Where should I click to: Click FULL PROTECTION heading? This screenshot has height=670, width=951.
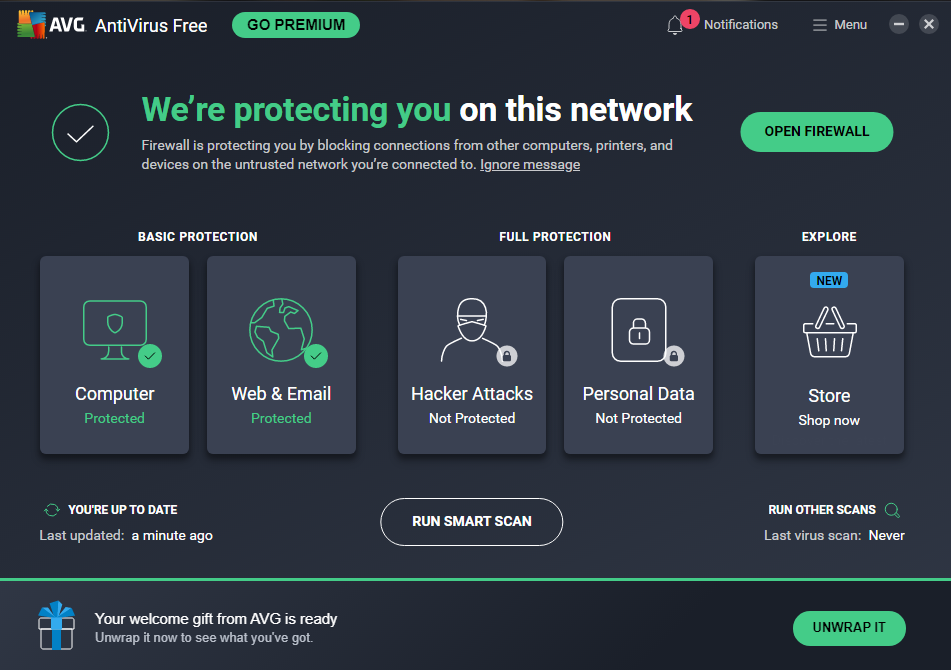coord(555,236)
